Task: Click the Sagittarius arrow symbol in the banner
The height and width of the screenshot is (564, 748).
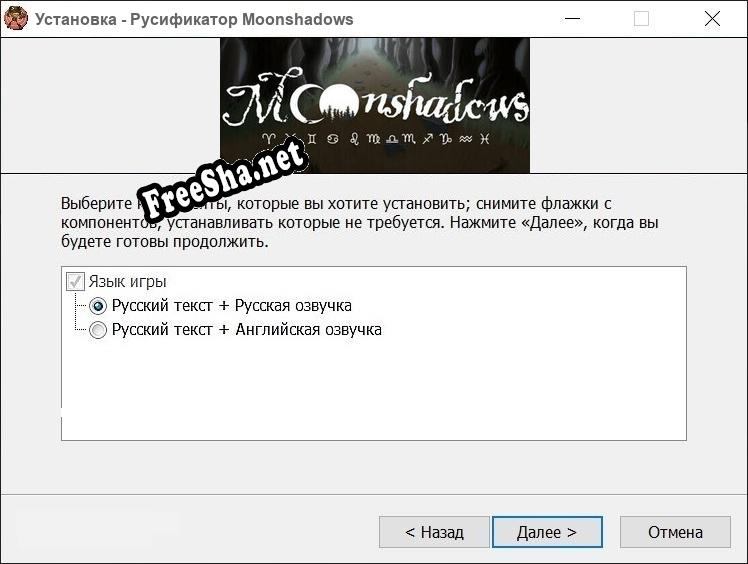Action: (428, 139)
